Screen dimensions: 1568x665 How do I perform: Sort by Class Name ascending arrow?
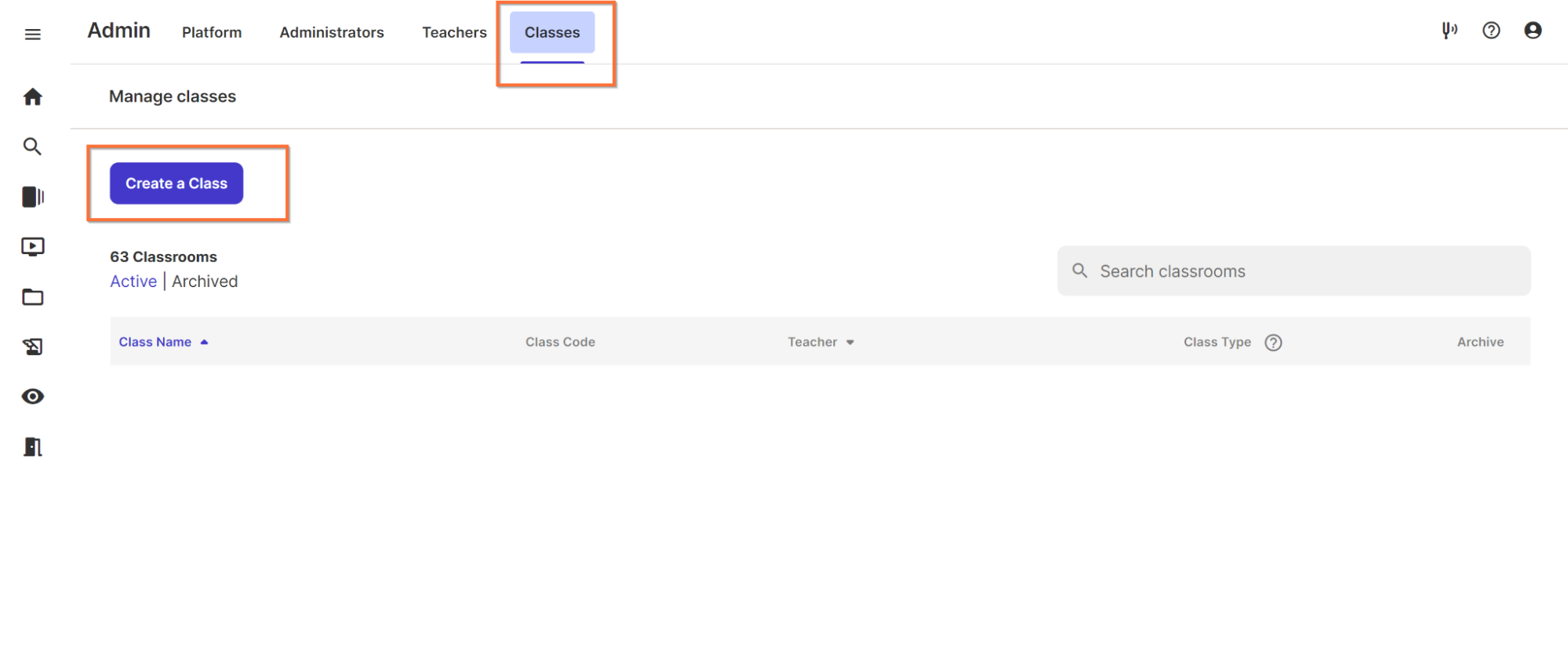[204, 343]
